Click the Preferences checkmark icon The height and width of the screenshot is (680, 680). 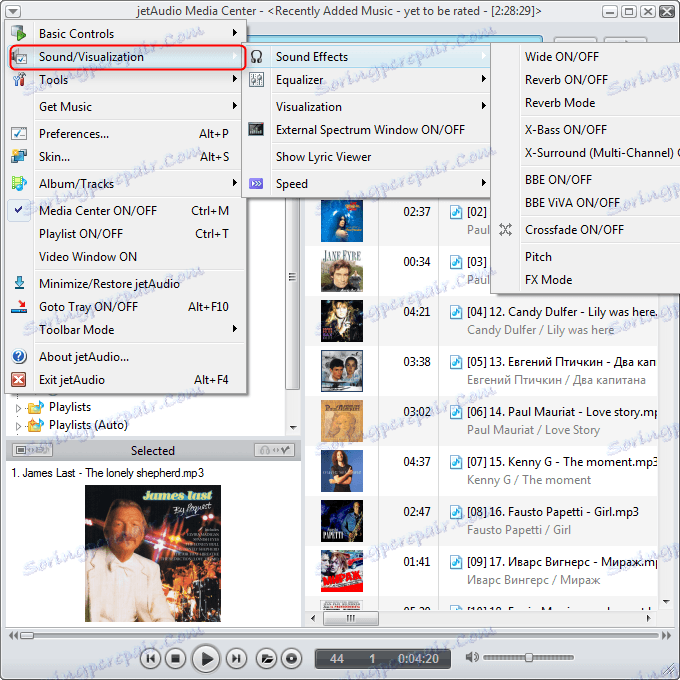pyautogui.click(x=19, y=134)
